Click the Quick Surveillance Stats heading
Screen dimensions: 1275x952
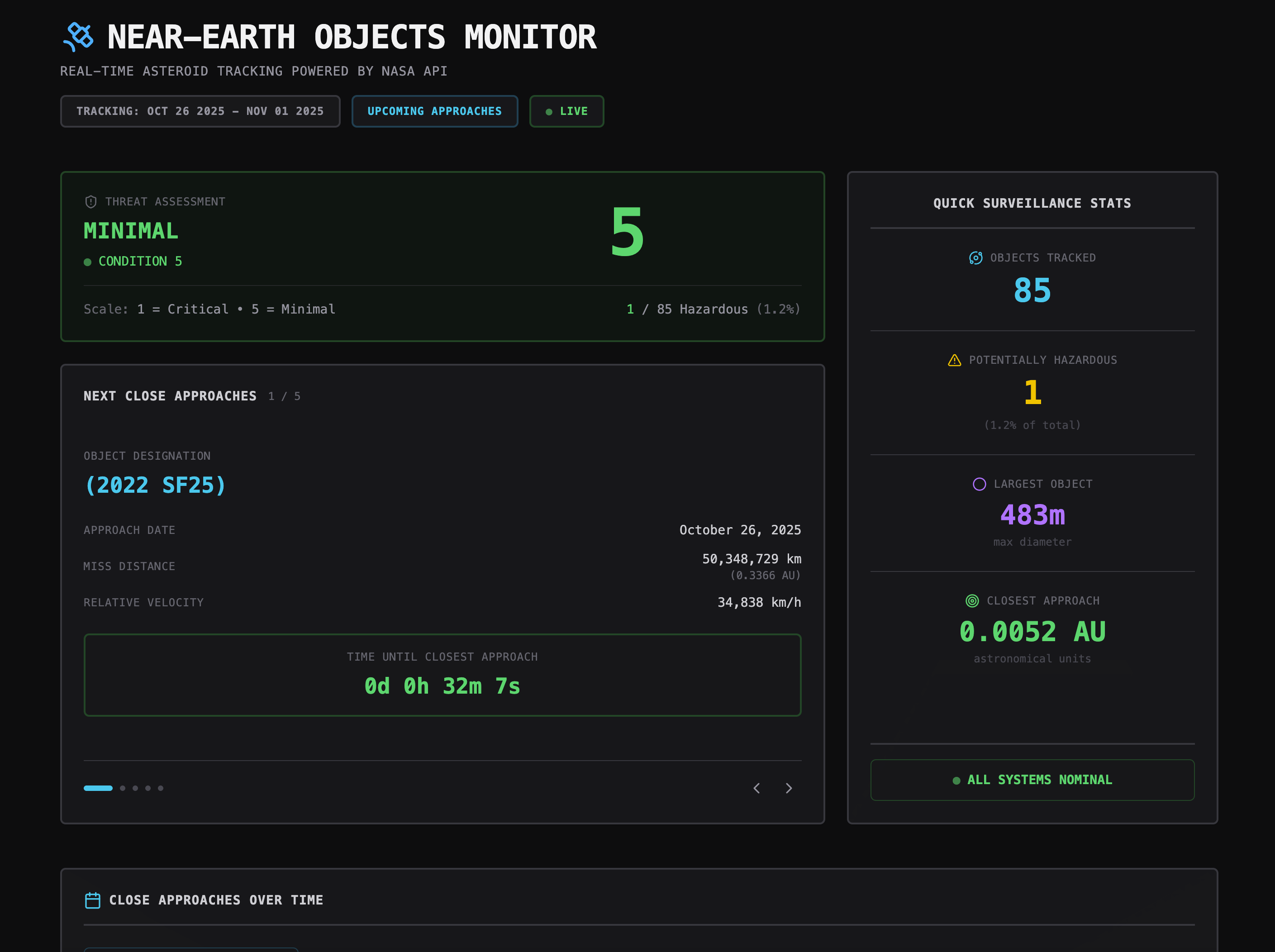click(1032, 204)
